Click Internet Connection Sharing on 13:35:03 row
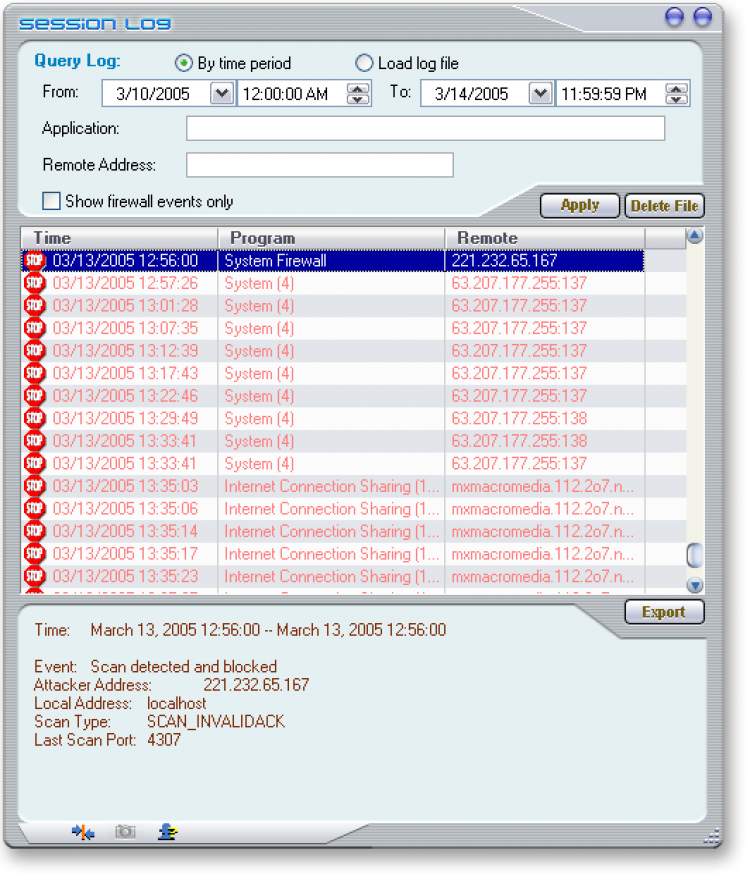Viewport: 750px width, 874px height. coord(332,486)
